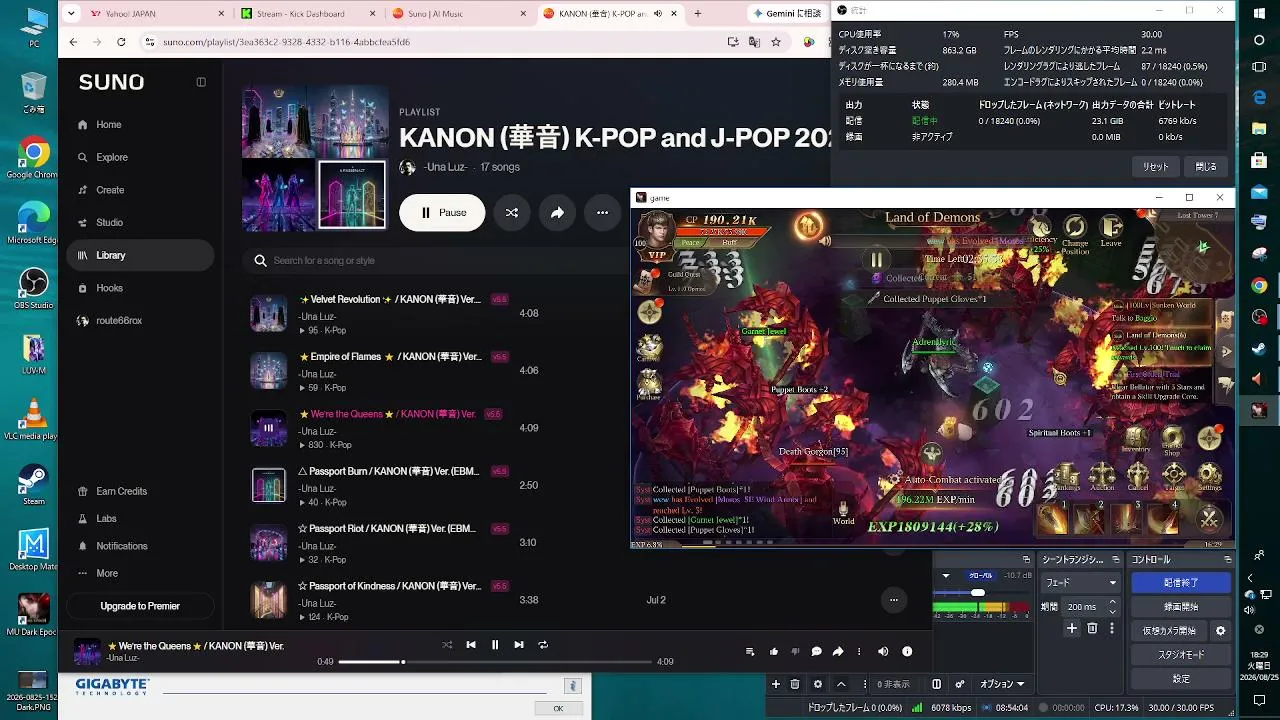Mute the Suno player volume
The height and width of the screenshot is (720, 1280).
pyautogui.click(x=883, y=652)
